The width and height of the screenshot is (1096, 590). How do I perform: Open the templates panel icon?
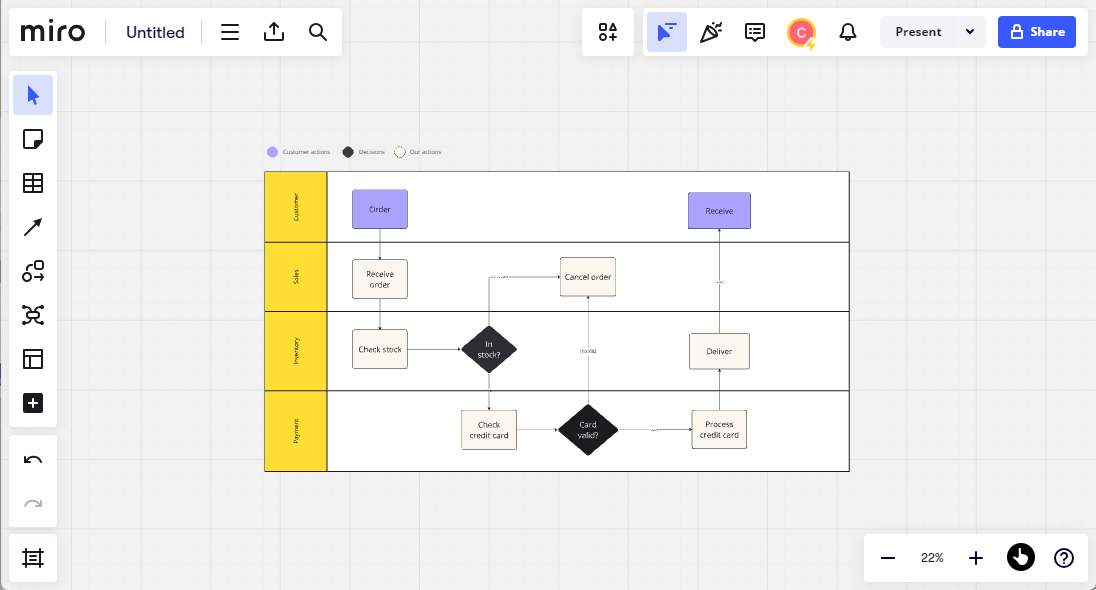click(x=33, y=359)
